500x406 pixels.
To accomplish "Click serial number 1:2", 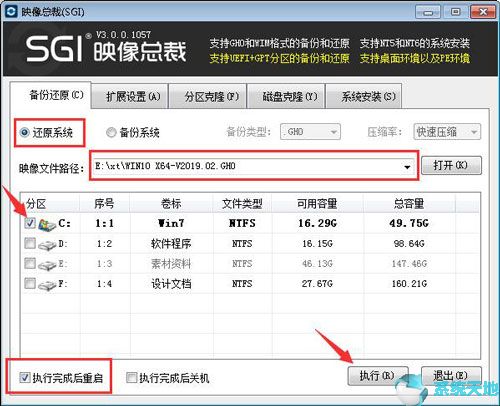I will (x=104, y=244).
